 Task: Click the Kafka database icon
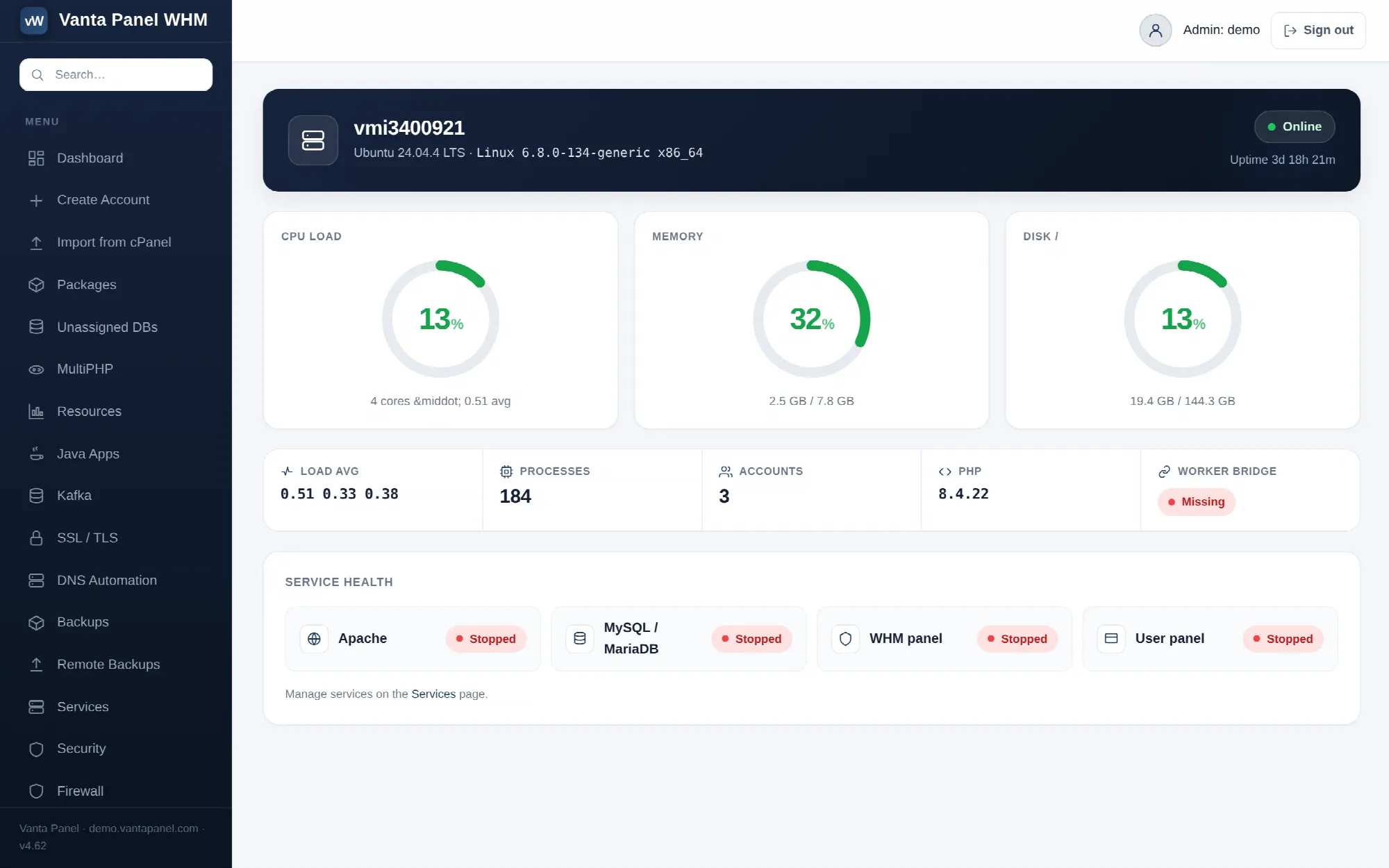point(36,496)
